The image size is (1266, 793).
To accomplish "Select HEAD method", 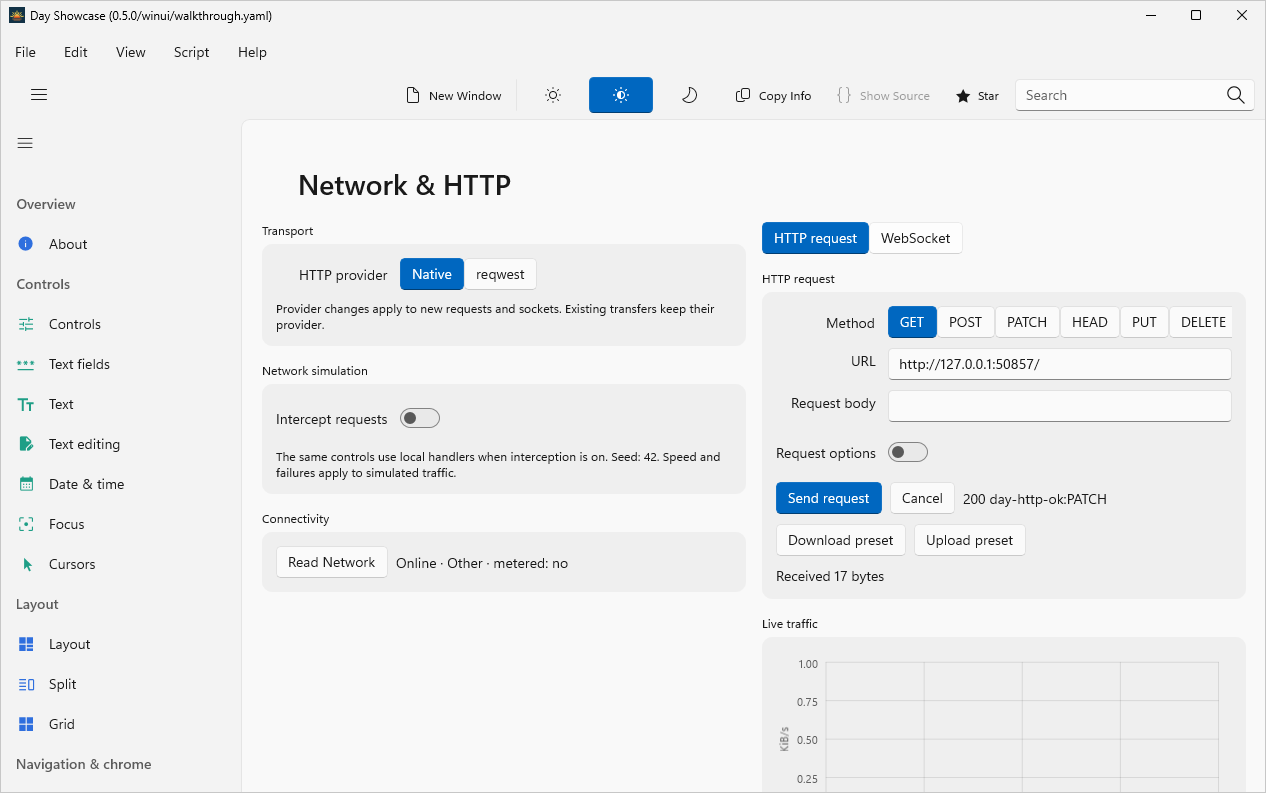I will click(1090, 322).
